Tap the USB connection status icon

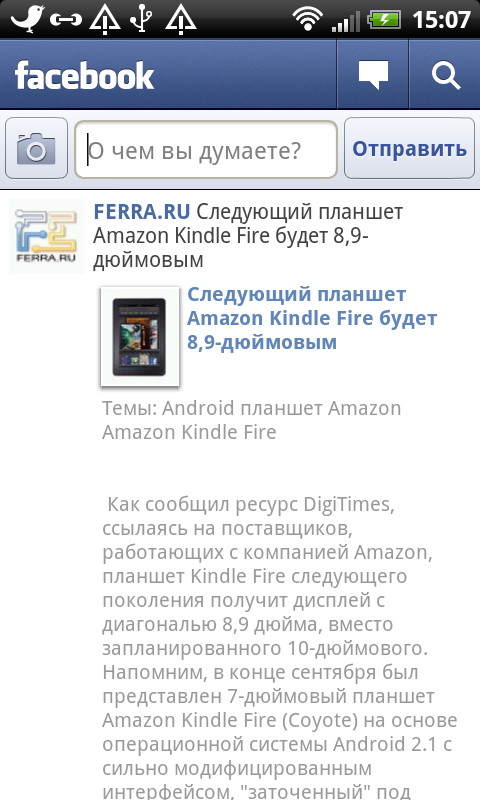[141, 19]
